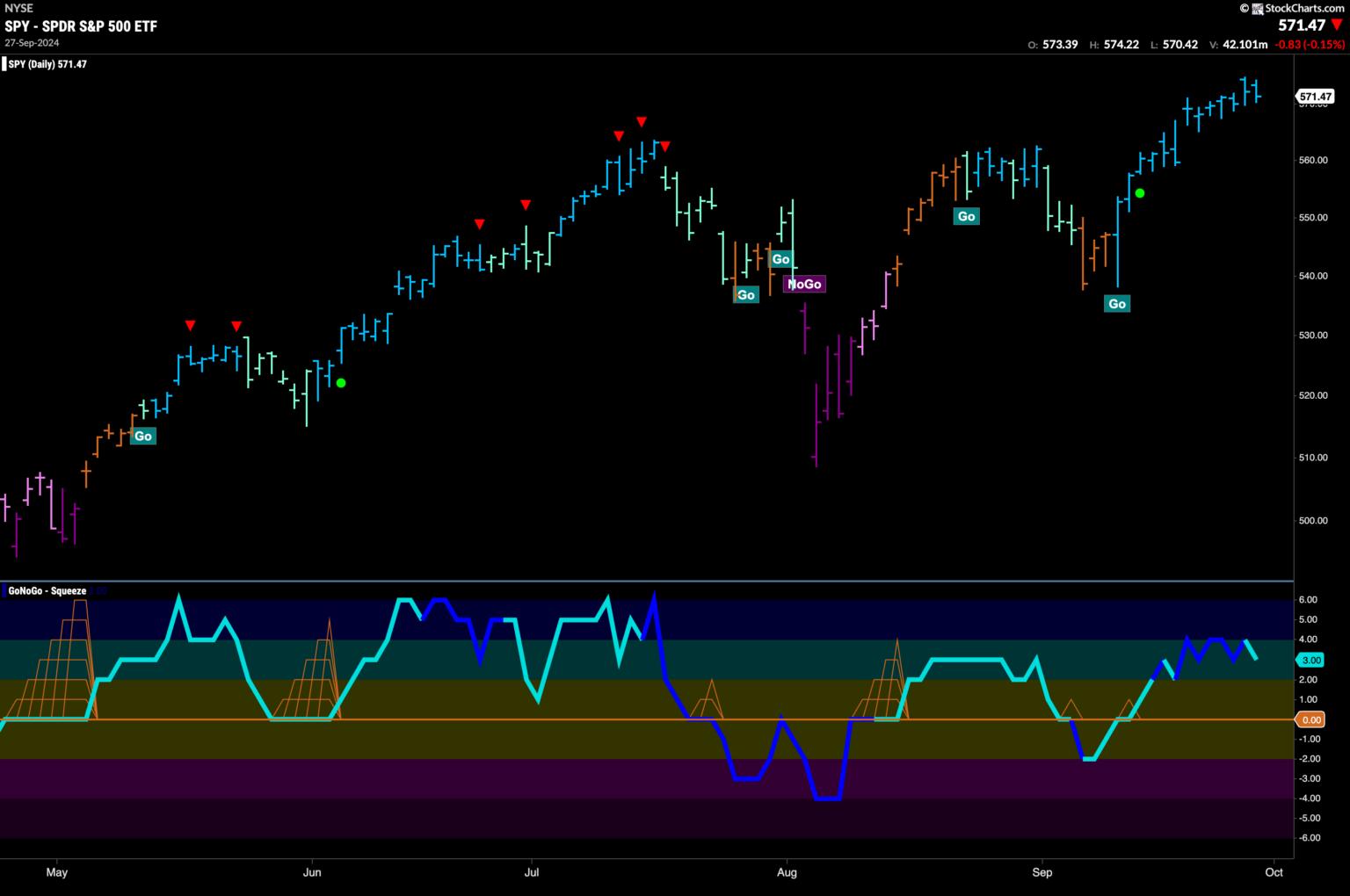
Task: Click the volume value V: 42.101m
Action: pos(1238,44)
